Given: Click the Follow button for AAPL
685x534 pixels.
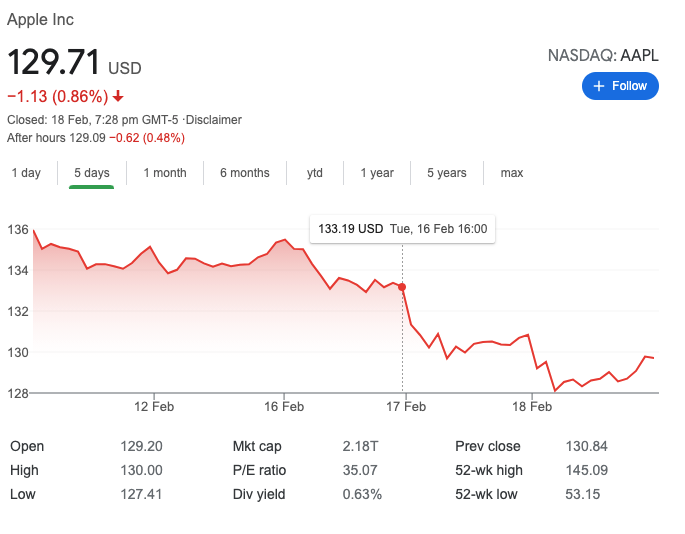Looking at the screenshot, I should (620, 86).
